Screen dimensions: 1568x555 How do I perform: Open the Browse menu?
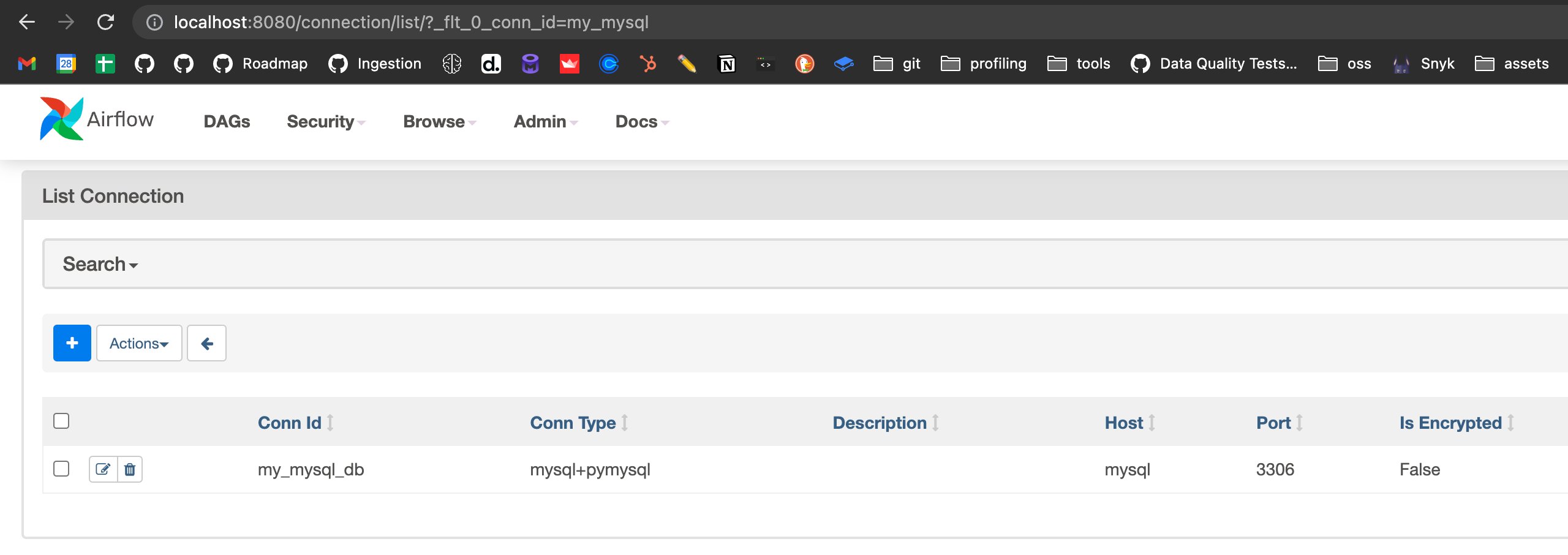pos(440,121)
